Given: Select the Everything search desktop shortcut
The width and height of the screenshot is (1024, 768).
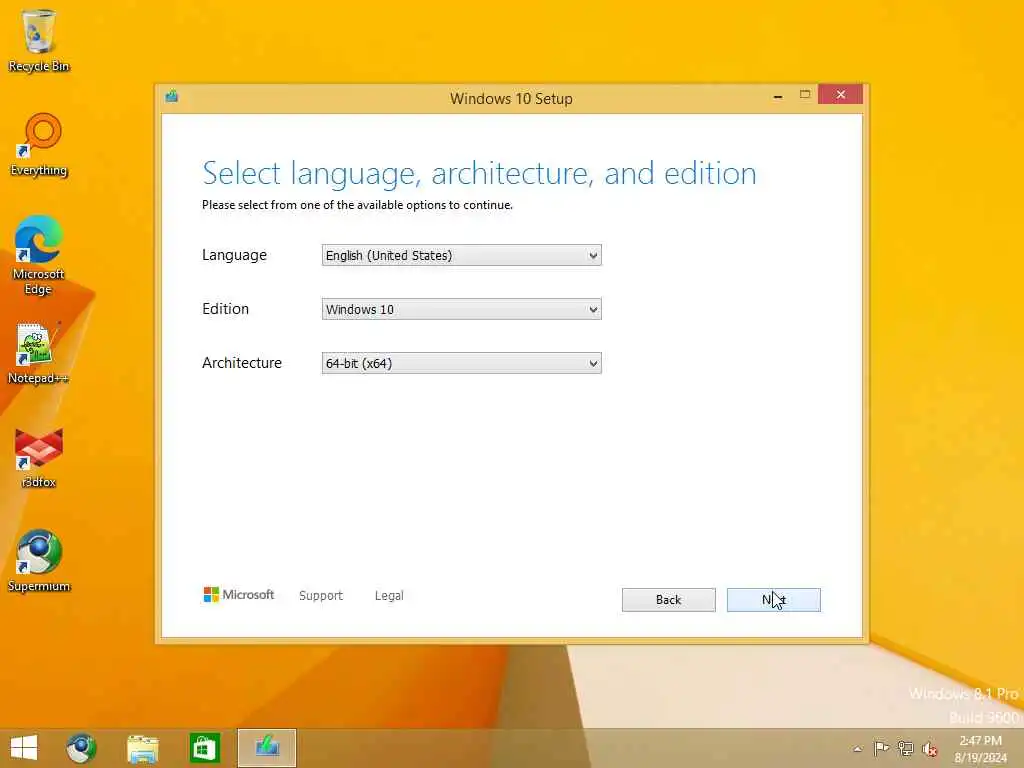Looking at the screenshot, I should pos(39,145).
